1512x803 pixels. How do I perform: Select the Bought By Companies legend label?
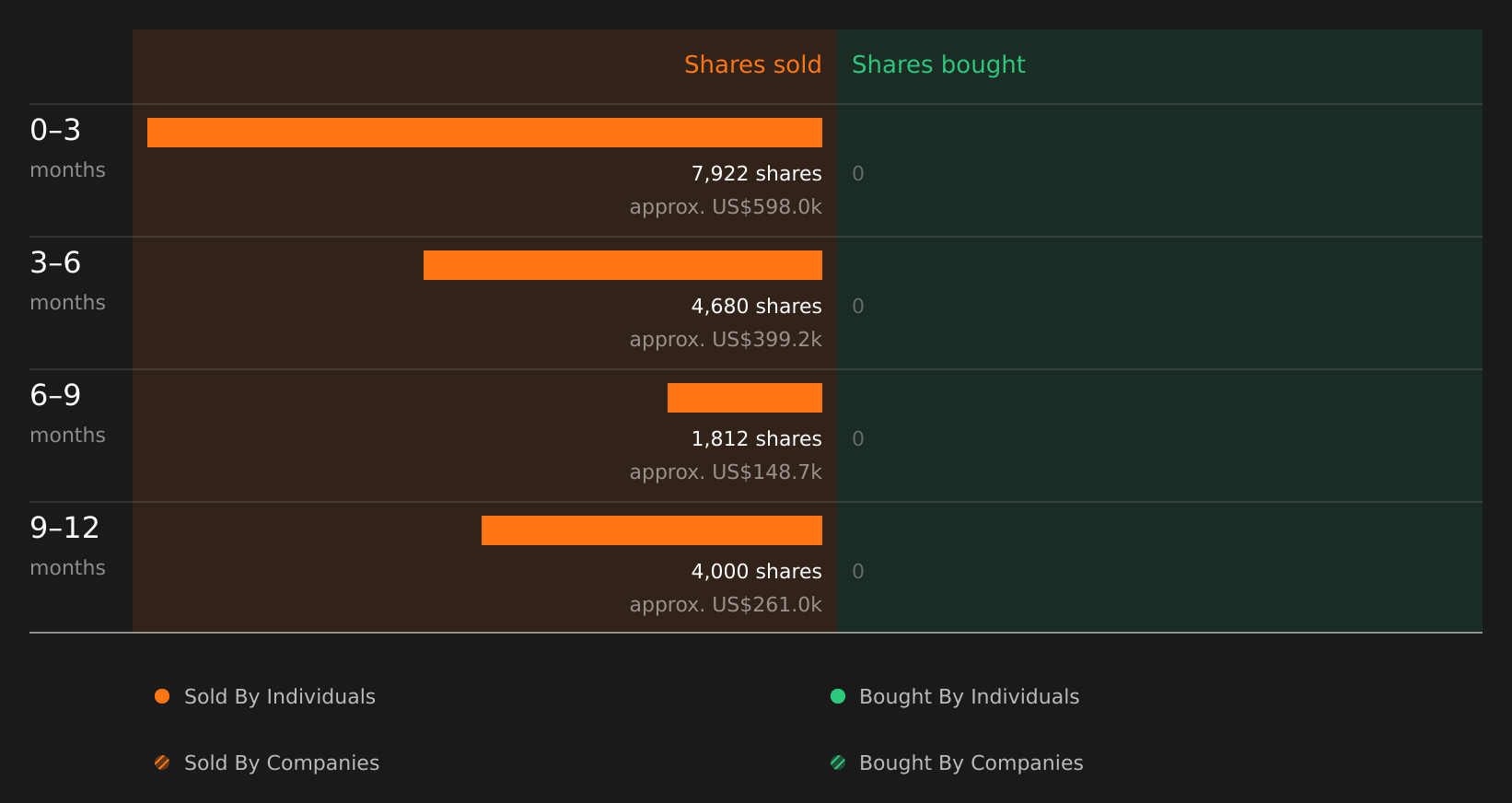[x=971, y=763]
